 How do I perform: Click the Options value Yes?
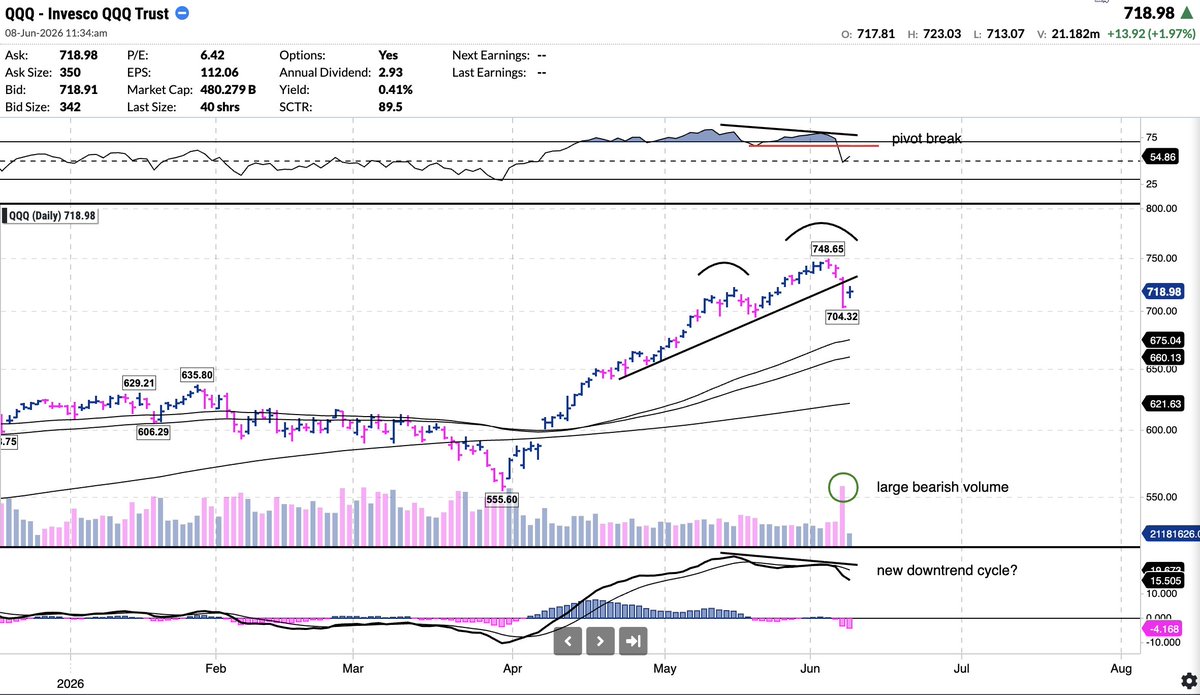coord(388,55)
